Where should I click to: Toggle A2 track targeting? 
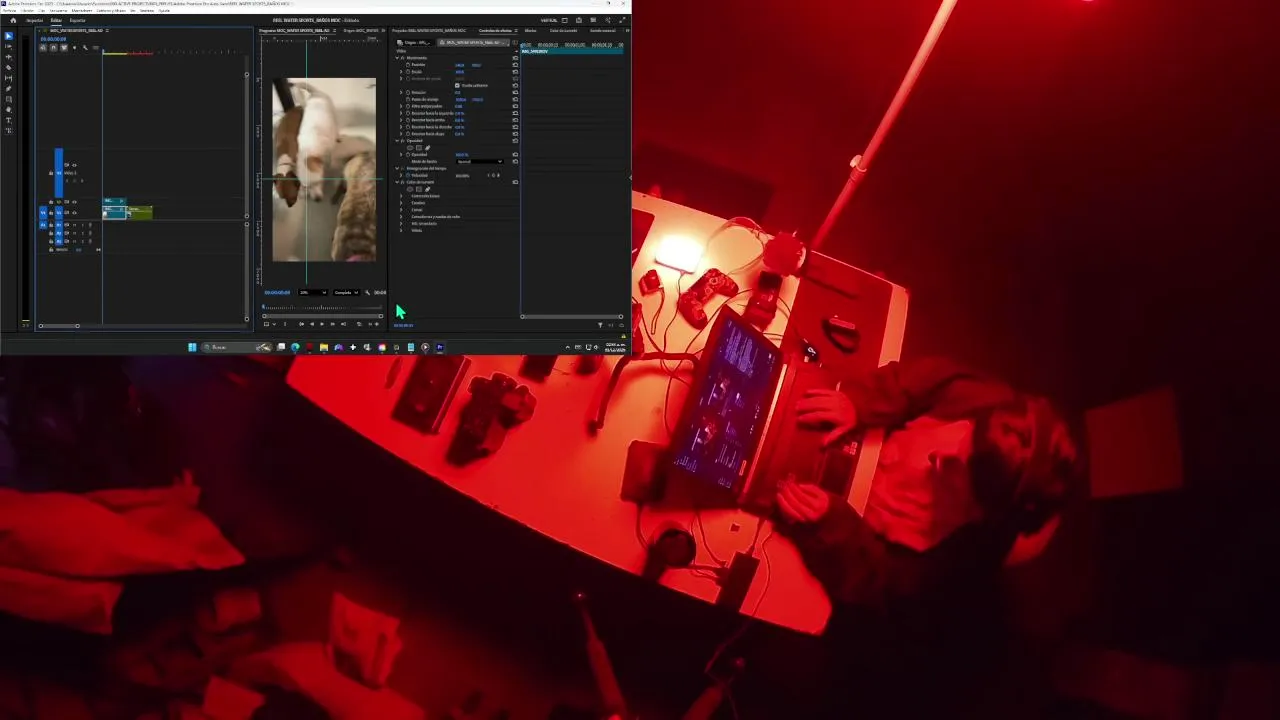pos(59,233)
